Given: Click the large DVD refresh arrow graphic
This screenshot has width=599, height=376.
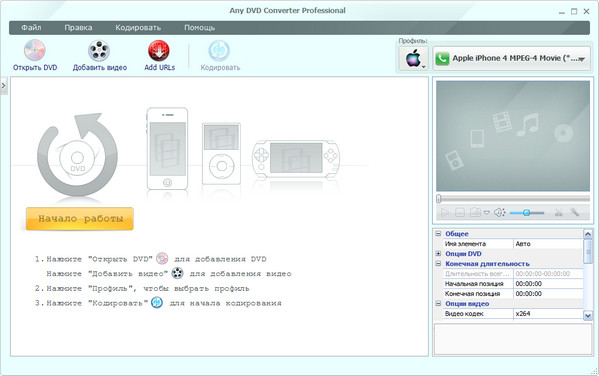Looking at the screenshot, I should pyautogui.click(x=78, y=155).
